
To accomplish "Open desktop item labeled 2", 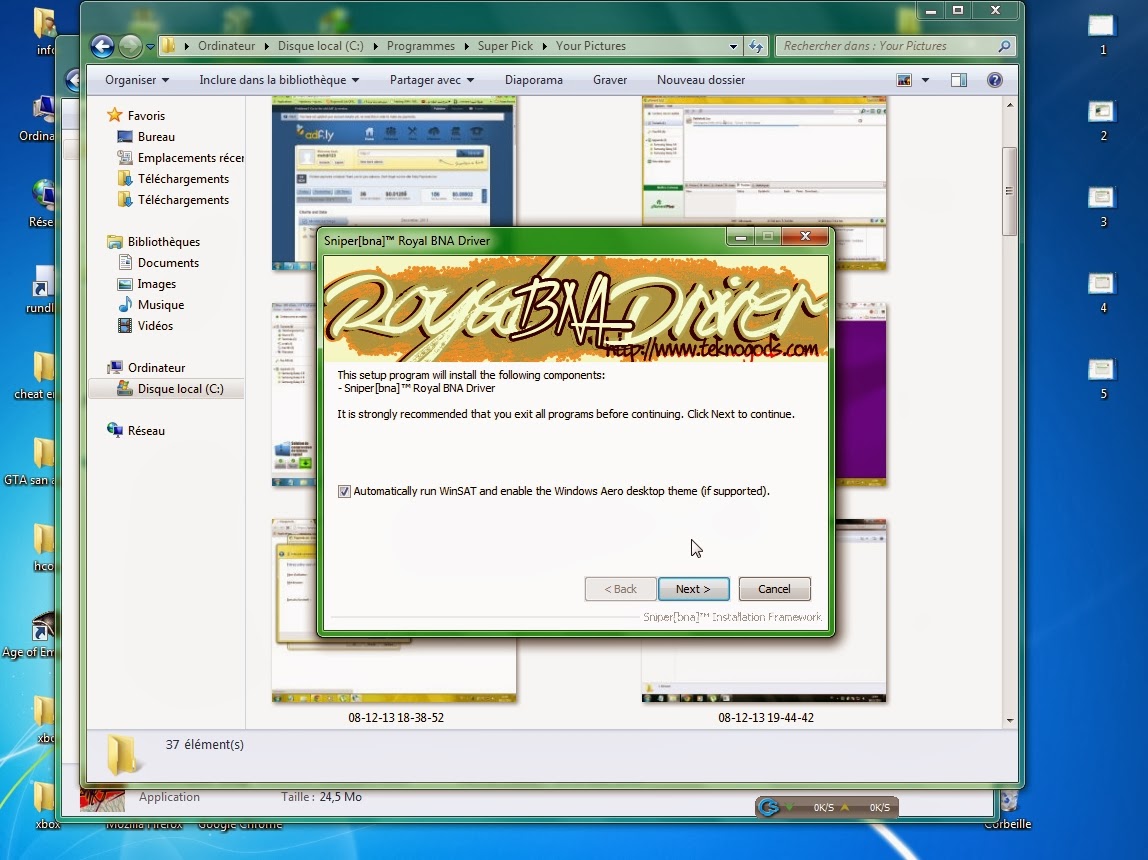I will [x=1102, y=120].
